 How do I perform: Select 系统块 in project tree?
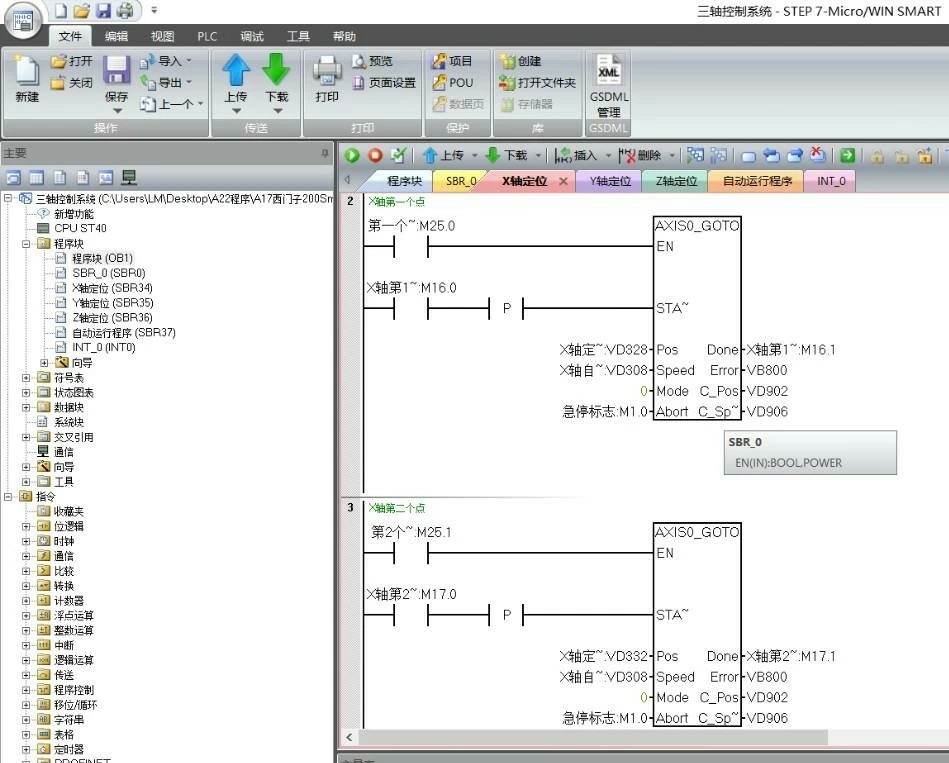tap(68, 422)
